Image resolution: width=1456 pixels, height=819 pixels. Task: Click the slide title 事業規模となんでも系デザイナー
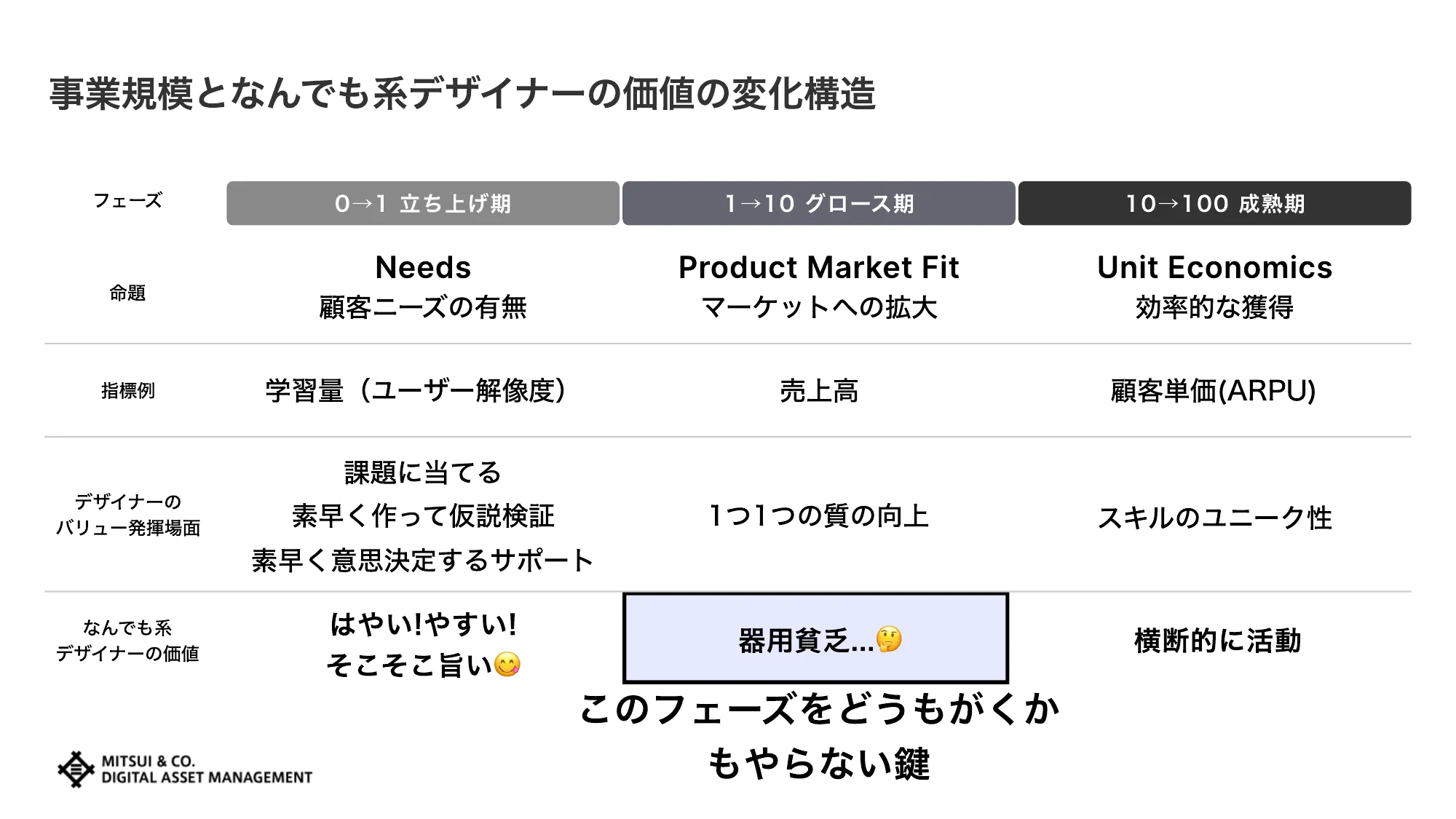pos(462,94)
